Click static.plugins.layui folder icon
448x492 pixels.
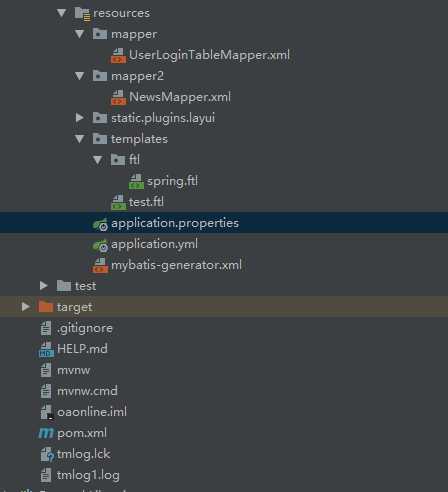coord(100,118)
